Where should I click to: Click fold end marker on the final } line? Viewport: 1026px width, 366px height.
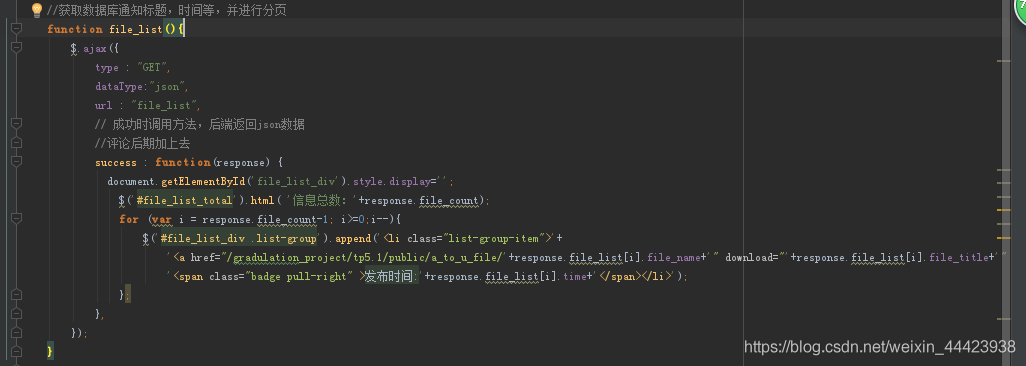pyautogui.click(x=16, y=352)
